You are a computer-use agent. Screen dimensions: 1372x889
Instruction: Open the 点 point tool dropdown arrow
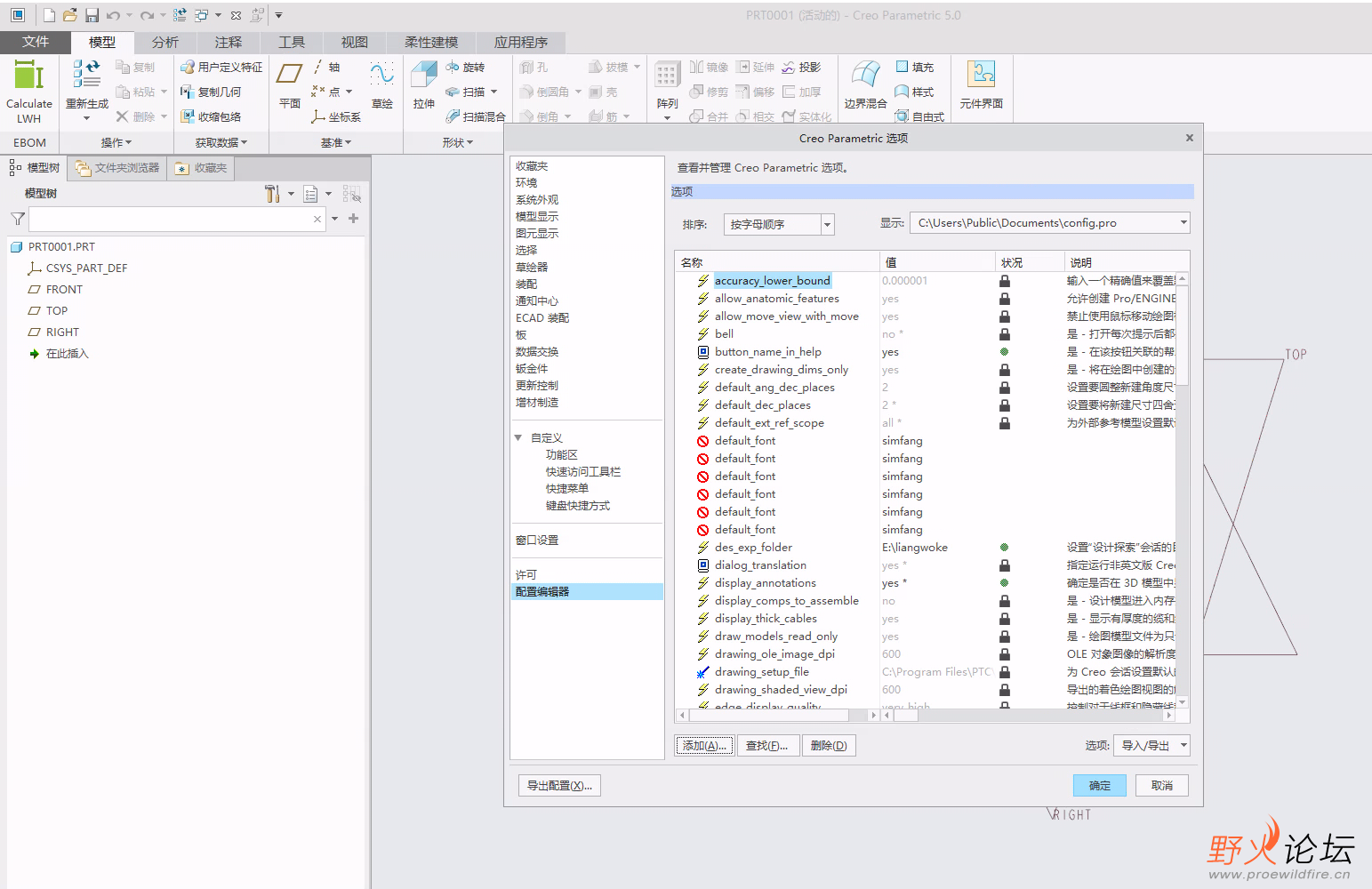tap(349, 92)
